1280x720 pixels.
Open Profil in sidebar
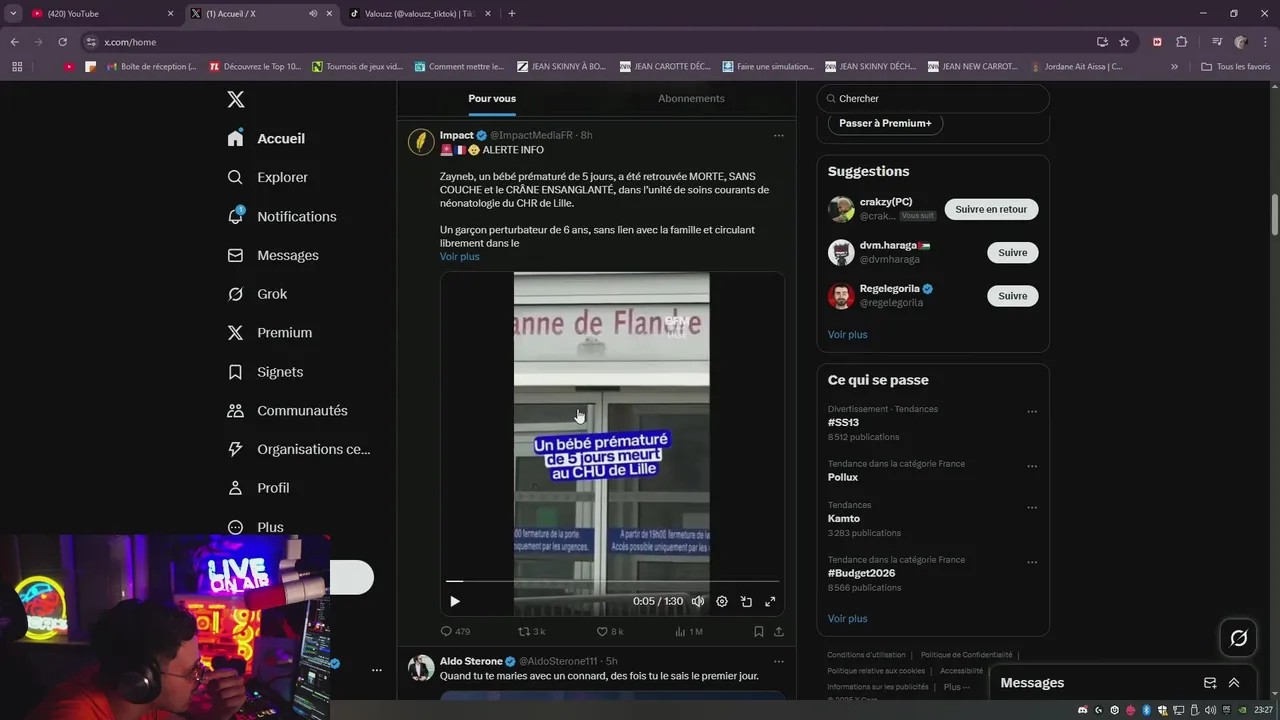[258, 488]
